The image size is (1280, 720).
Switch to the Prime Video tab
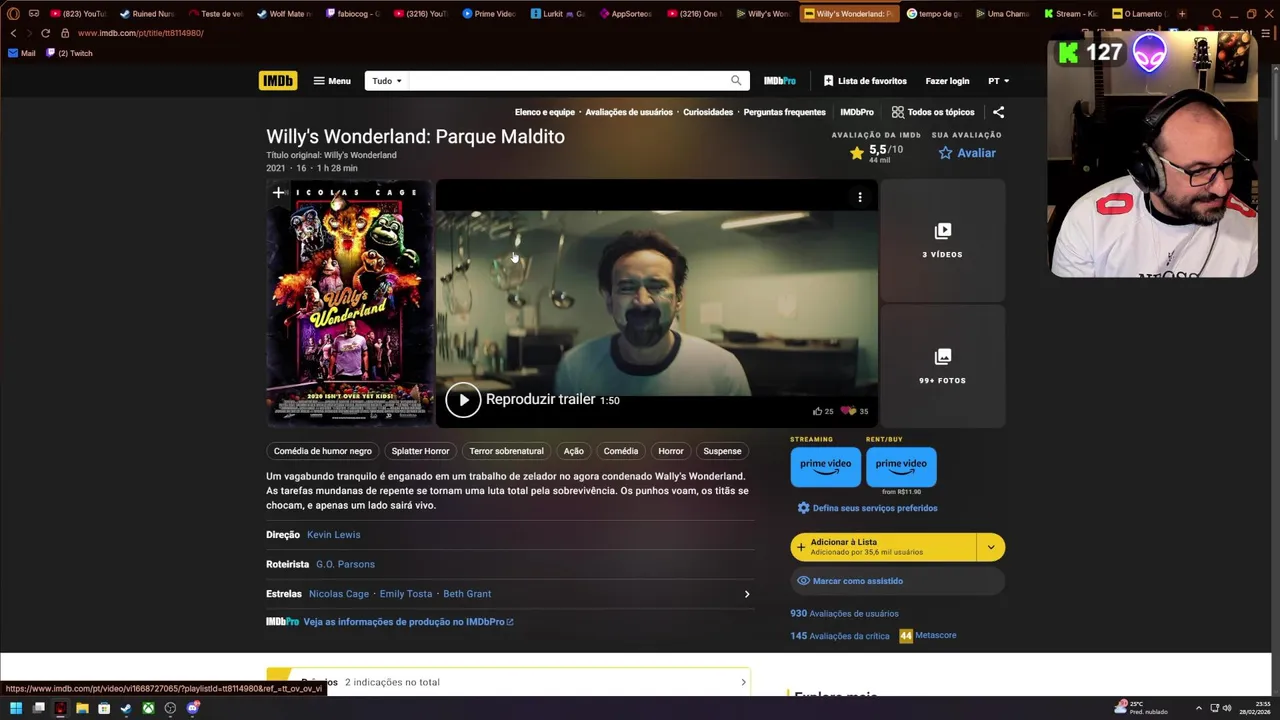(x=489, y=14)
